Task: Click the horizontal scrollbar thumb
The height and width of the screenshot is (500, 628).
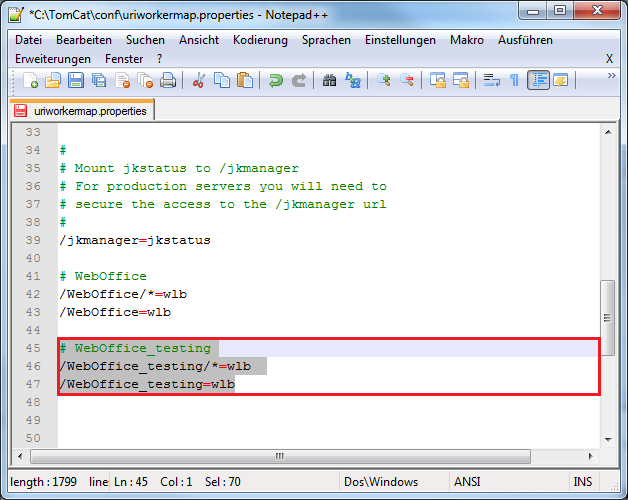Action: point(280,456)
